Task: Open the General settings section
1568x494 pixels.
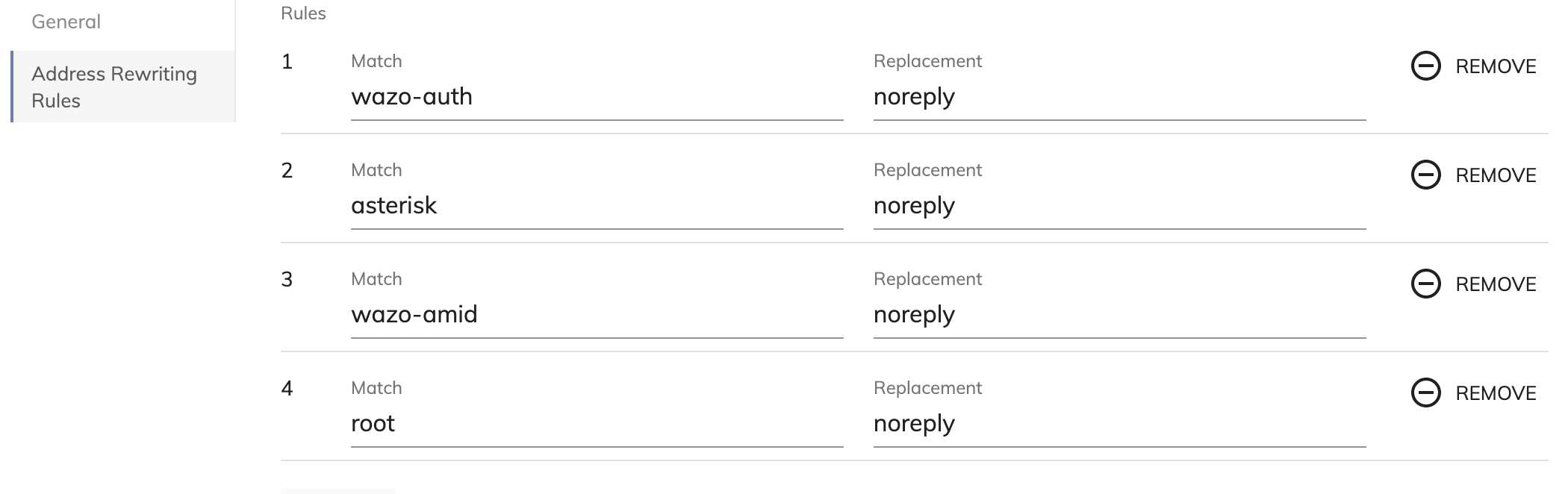Action: (66, 22)
